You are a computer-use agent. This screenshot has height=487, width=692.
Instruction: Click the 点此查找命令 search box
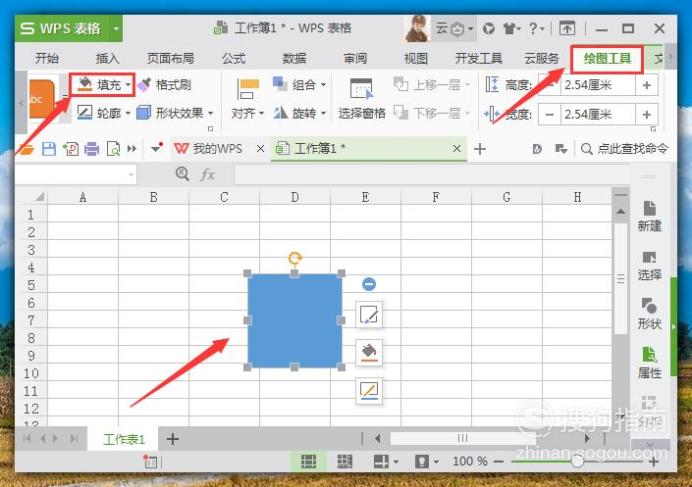coord(624,149)
